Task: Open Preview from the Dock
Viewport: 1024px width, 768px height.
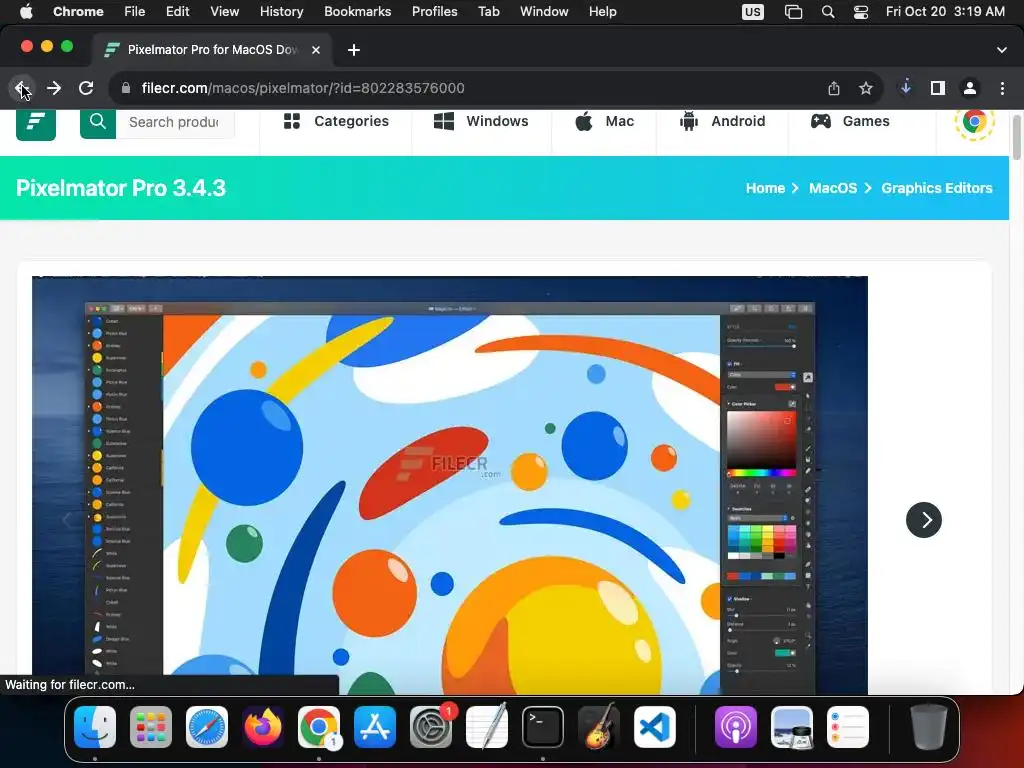Action: [792, 727]
